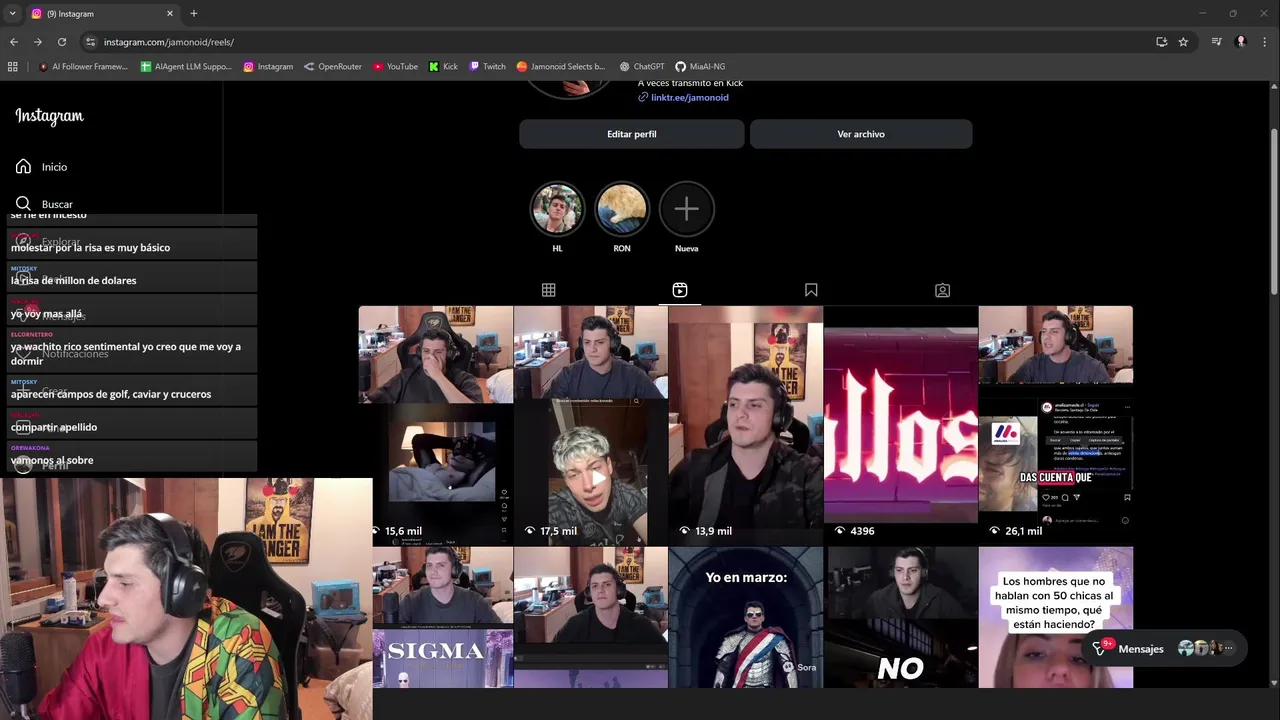Click the Editar perfil button

coord(631,134)
